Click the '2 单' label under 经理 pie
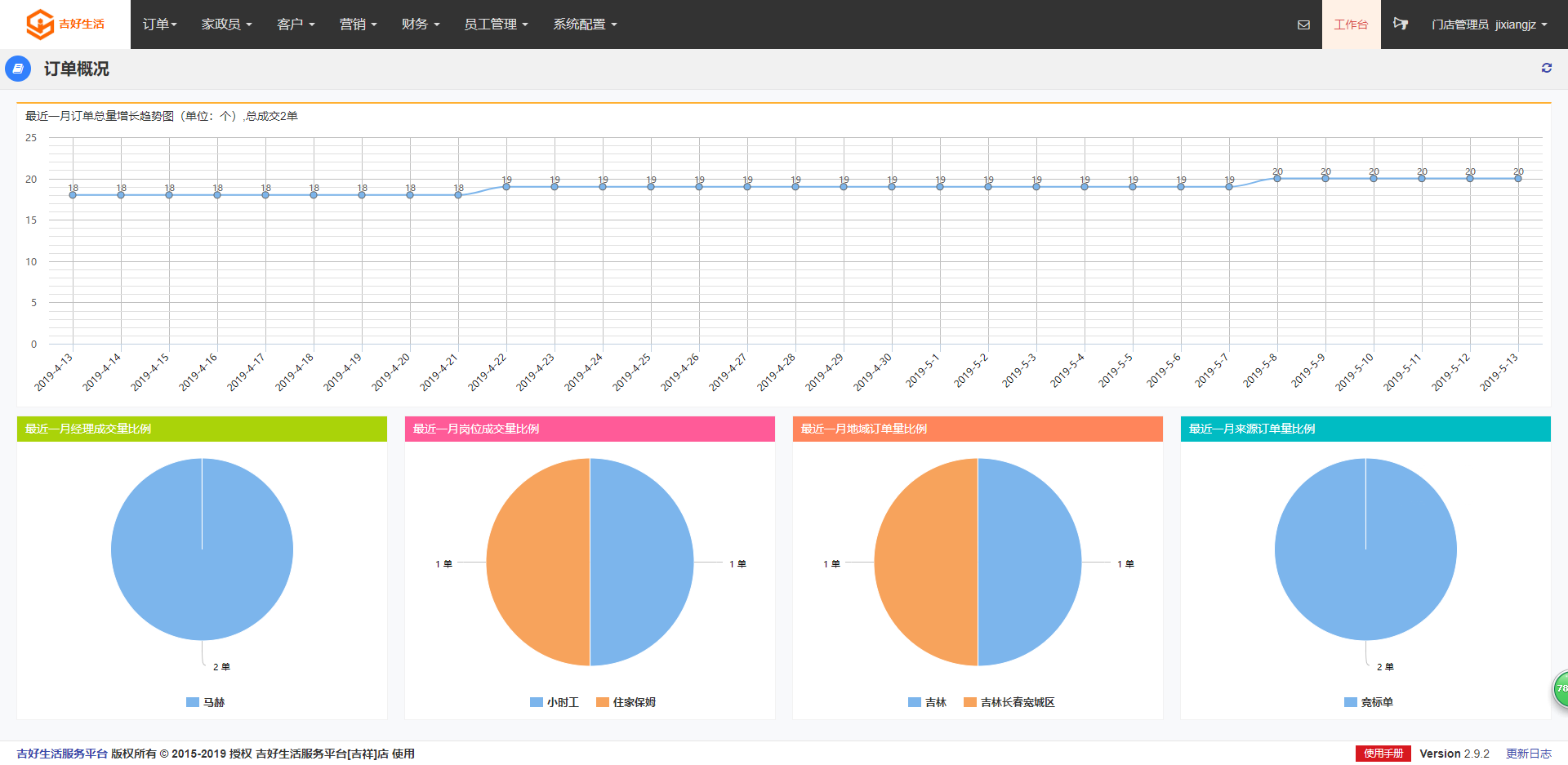The width and height of the screenshot is (1568, 765). 221,667
